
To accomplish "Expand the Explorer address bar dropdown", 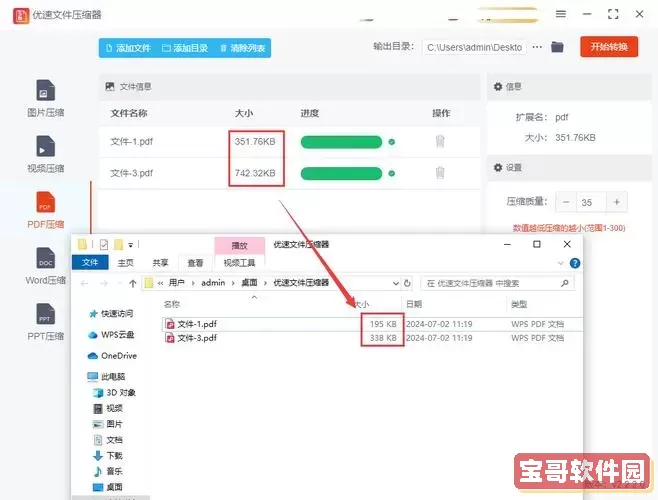I will (395, 283).
